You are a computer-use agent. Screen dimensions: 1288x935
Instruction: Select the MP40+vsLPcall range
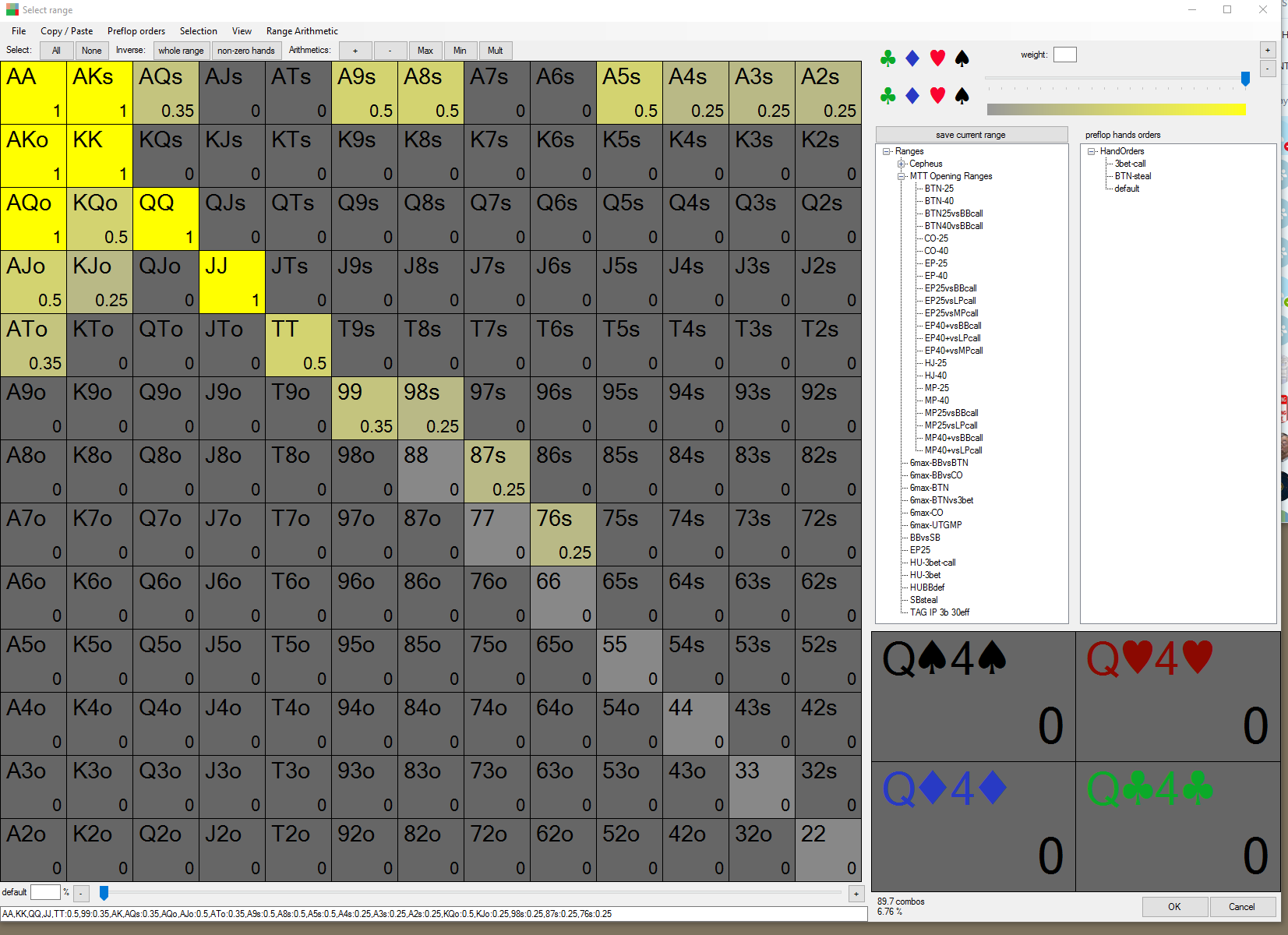click(x=953, y=450)
